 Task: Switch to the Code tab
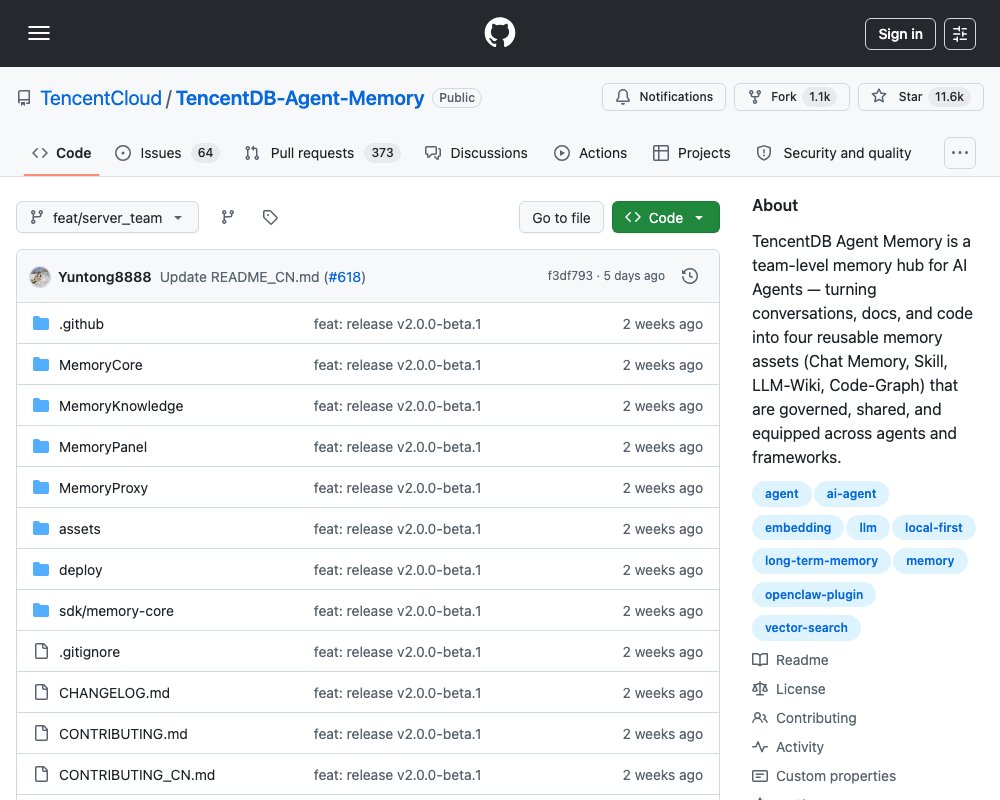pos(62,153)
